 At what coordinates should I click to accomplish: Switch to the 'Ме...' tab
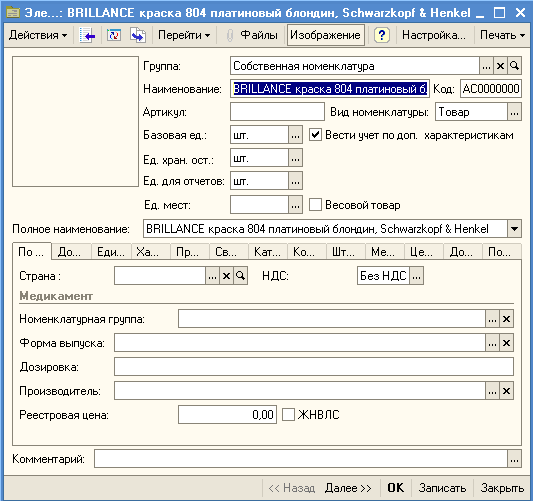click(x=384, y=252)
